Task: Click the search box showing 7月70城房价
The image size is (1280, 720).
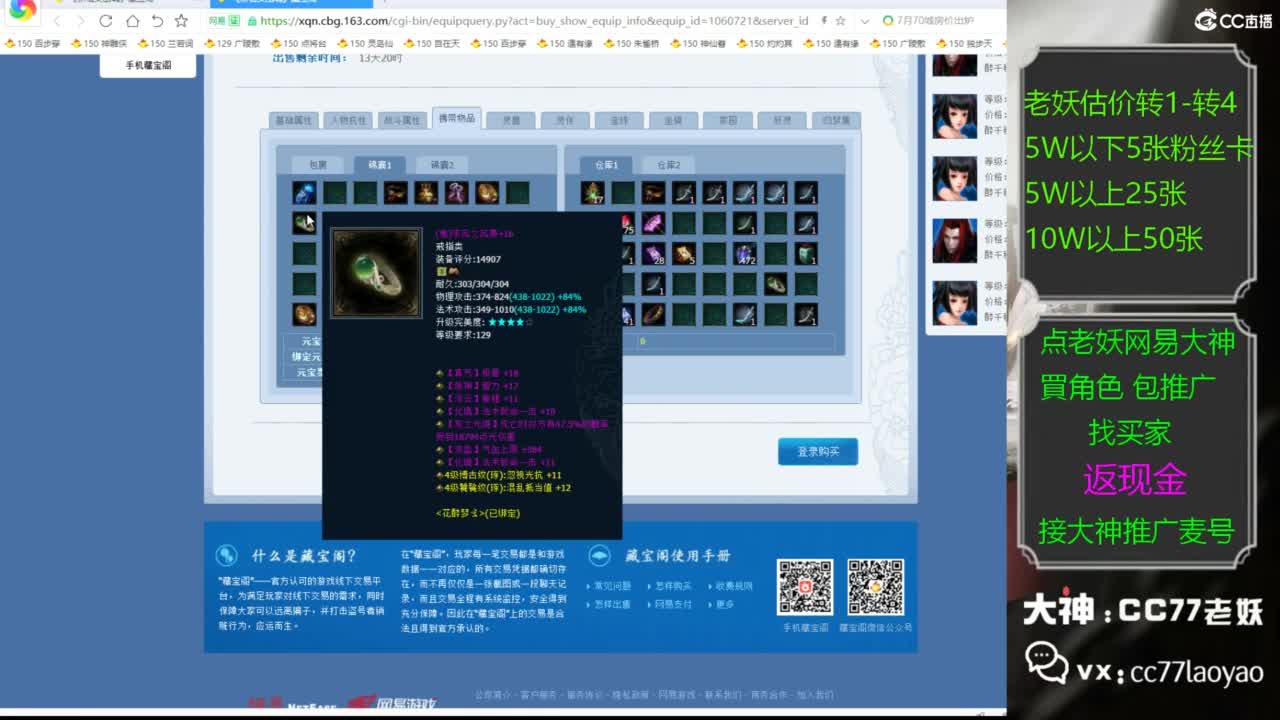Action: pos(935,21)
